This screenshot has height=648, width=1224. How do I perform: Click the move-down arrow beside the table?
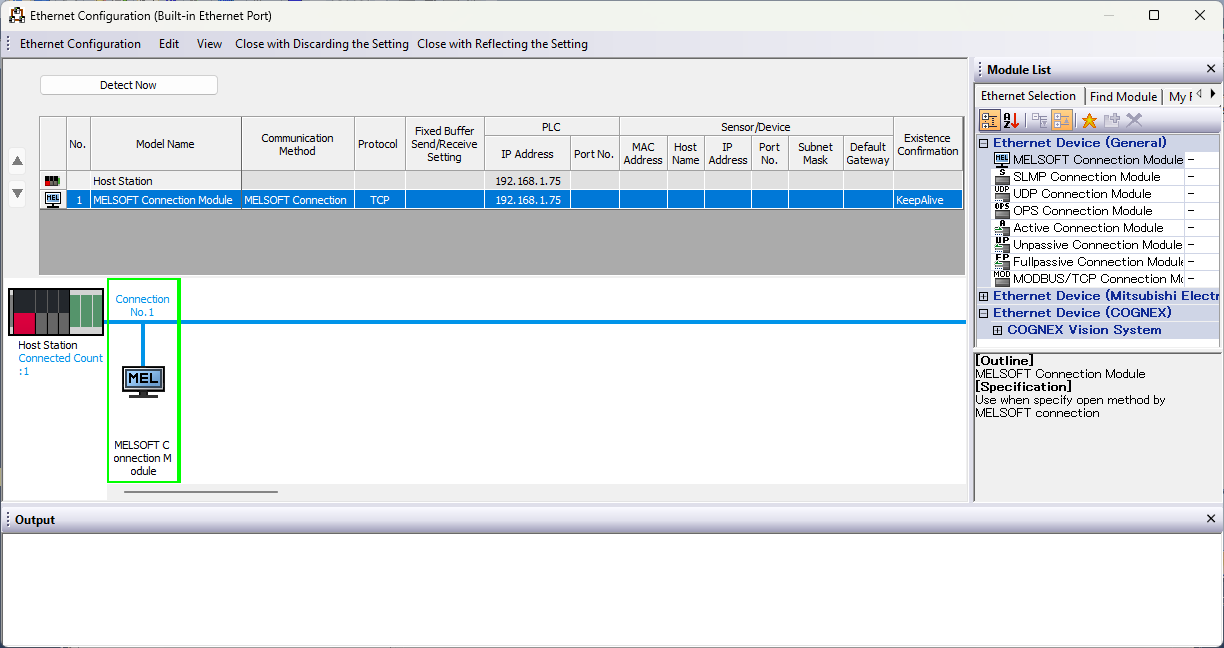pos(17,194)
